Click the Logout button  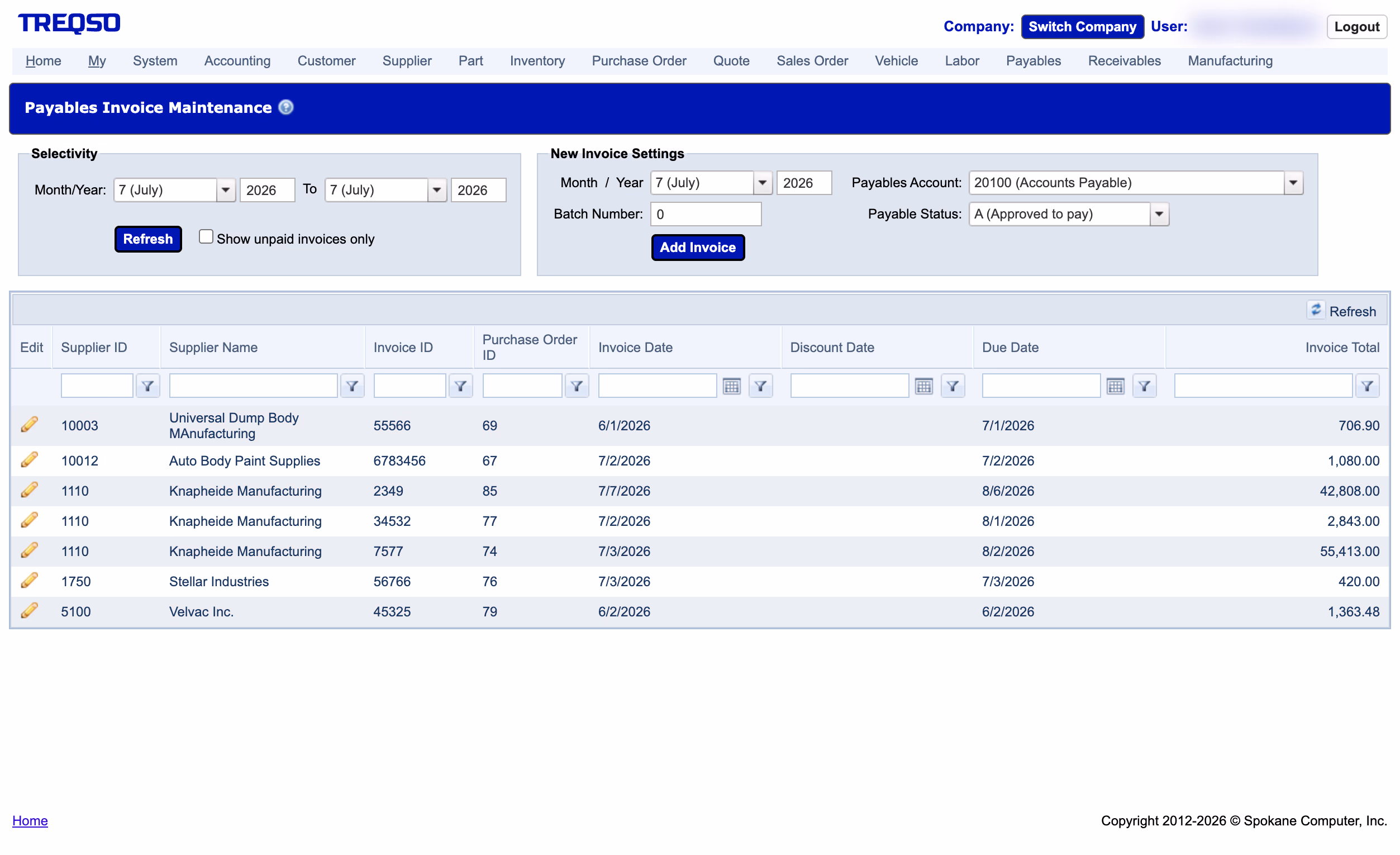click(1357, 27)
